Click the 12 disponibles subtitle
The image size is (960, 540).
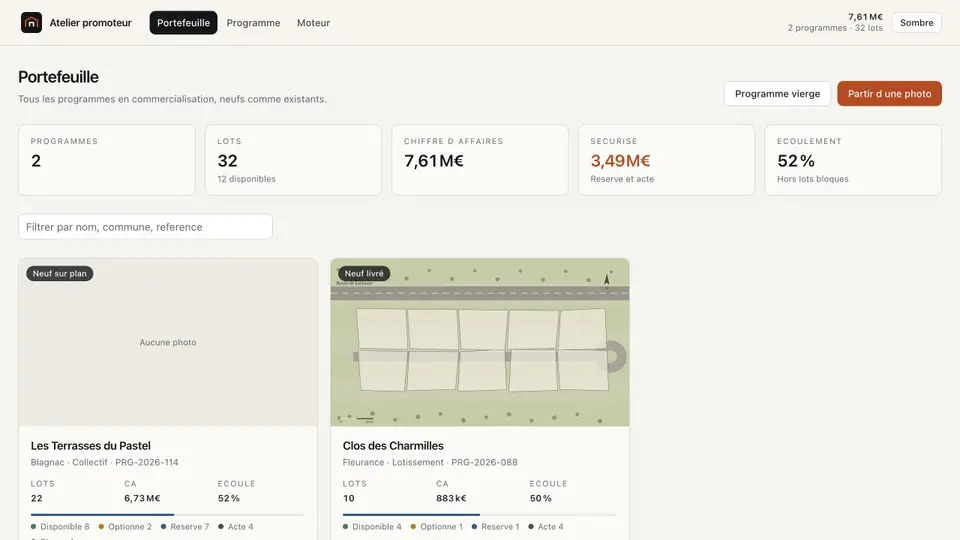coord(246,179)
